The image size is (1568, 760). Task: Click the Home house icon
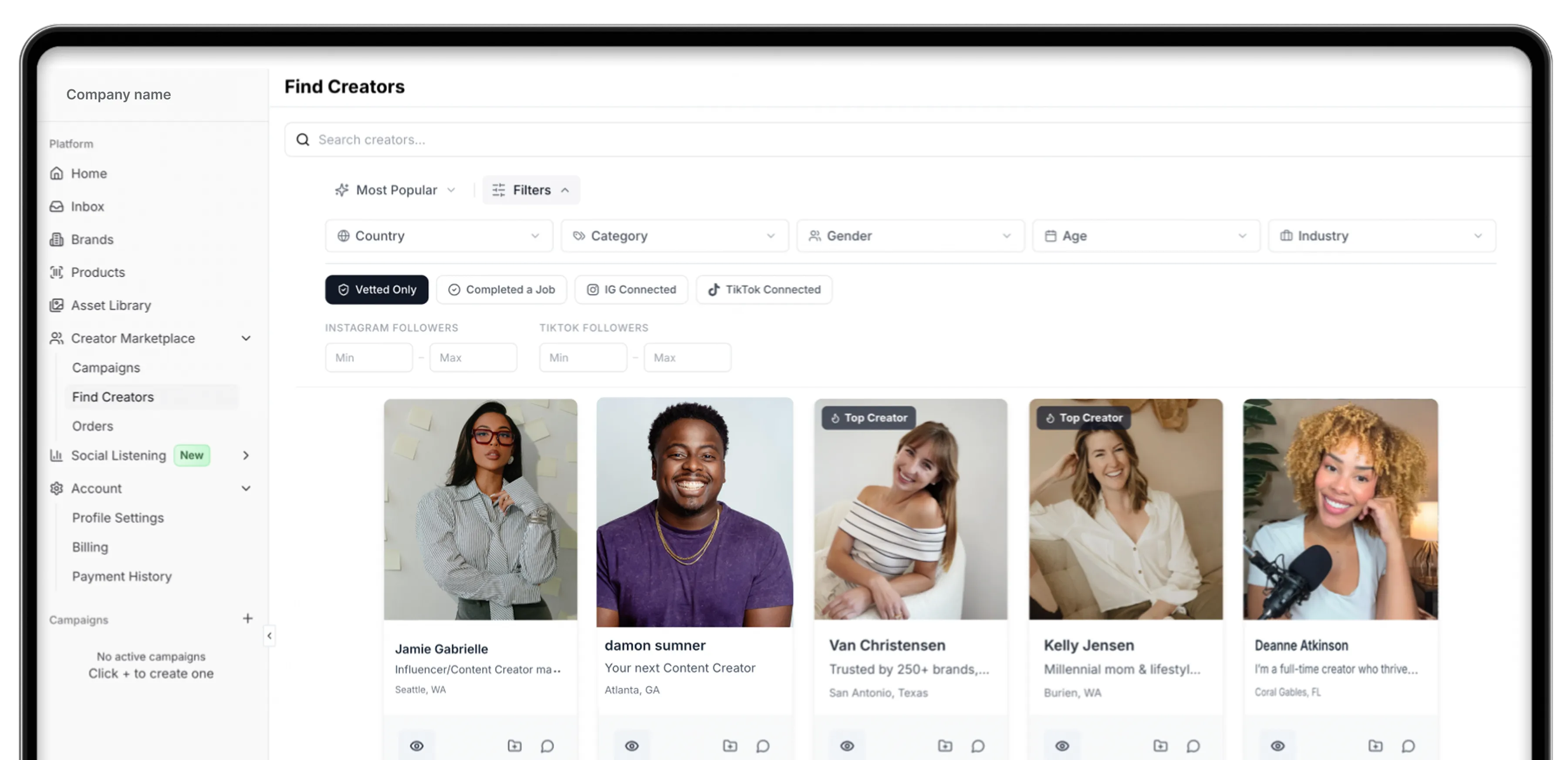(x=57, y=173)
